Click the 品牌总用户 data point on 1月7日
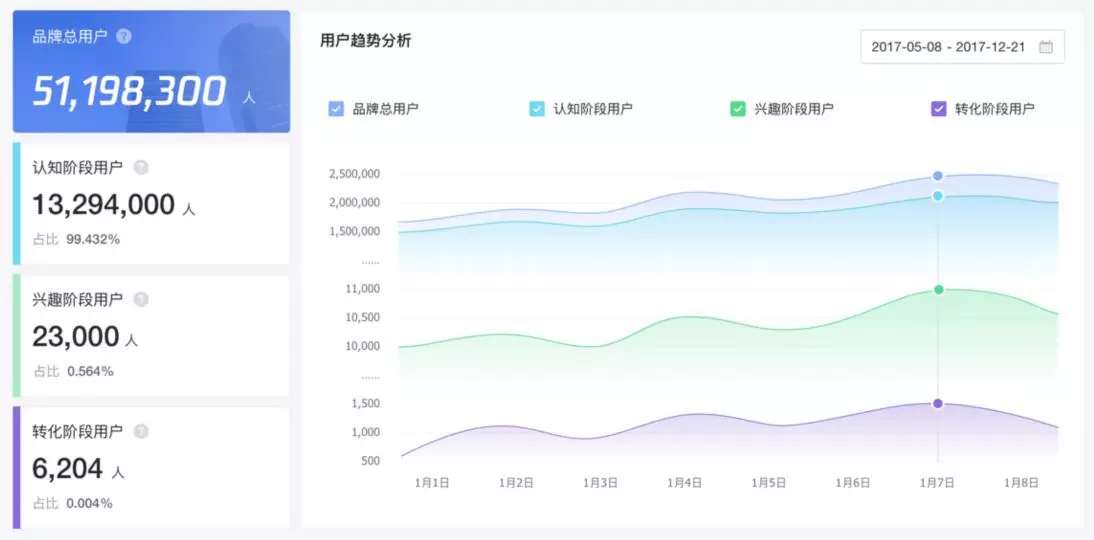1094x540 pixels. [938, 176]
